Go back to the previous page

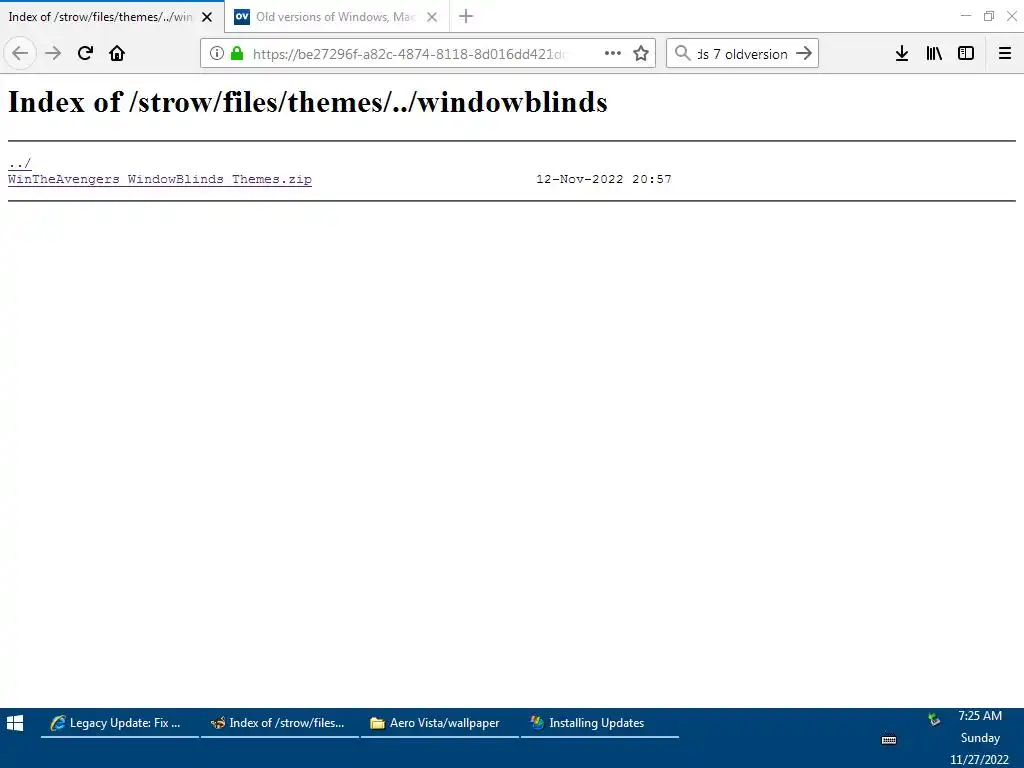coord(20,53)
